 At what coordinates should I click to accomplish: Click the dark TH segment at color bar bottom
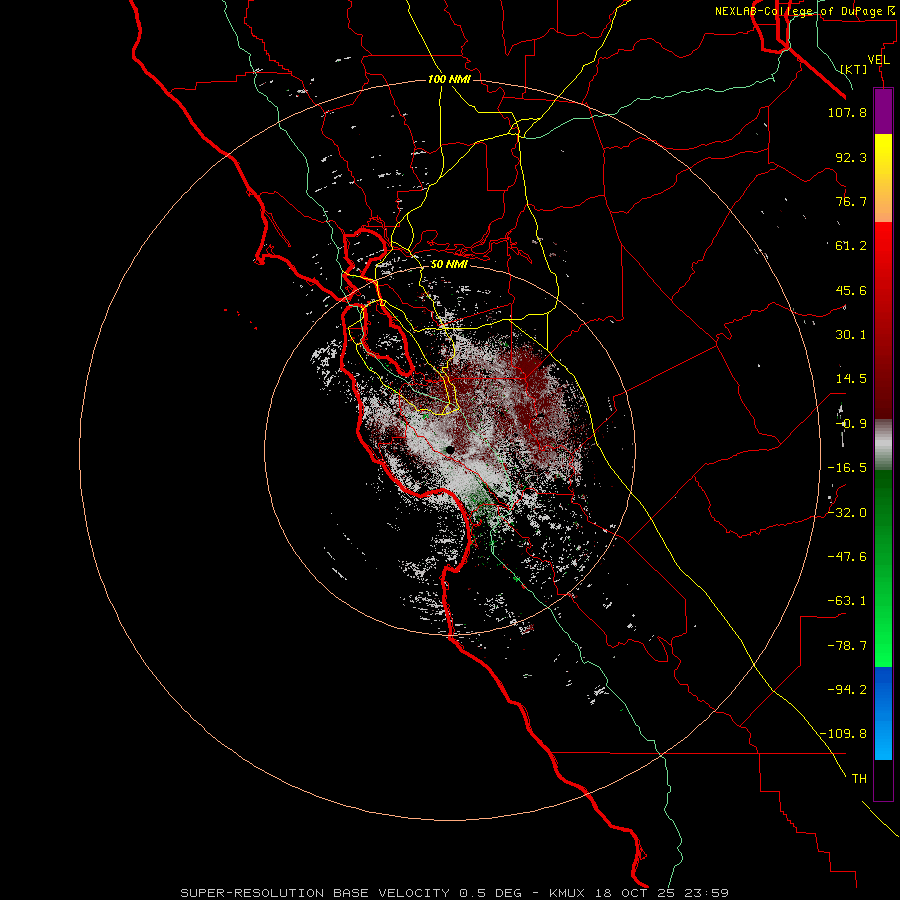coord(883,779)
